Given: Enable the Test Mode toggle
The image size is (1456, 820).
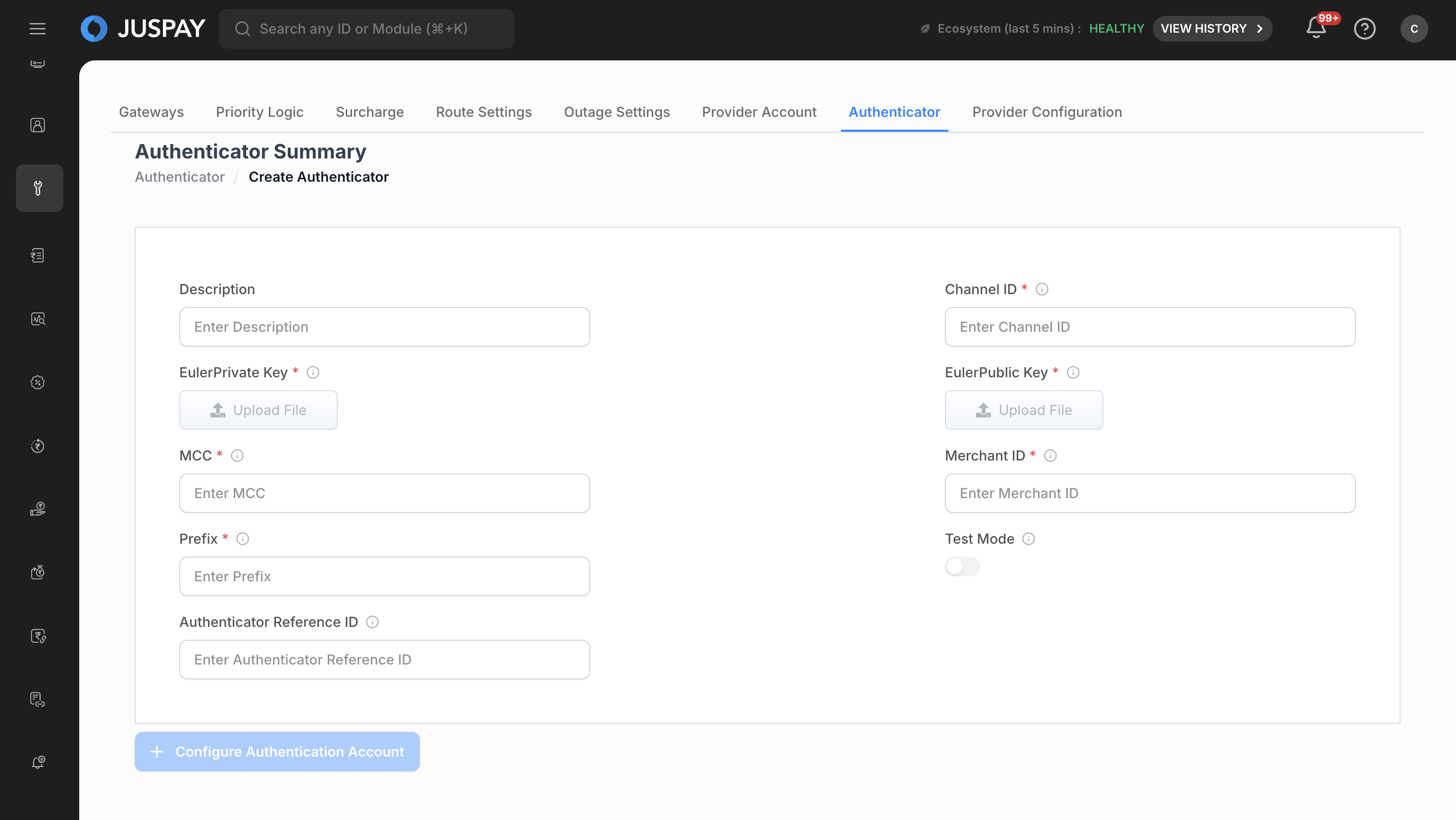Looking at the screenshot, I should pos(962,566).
